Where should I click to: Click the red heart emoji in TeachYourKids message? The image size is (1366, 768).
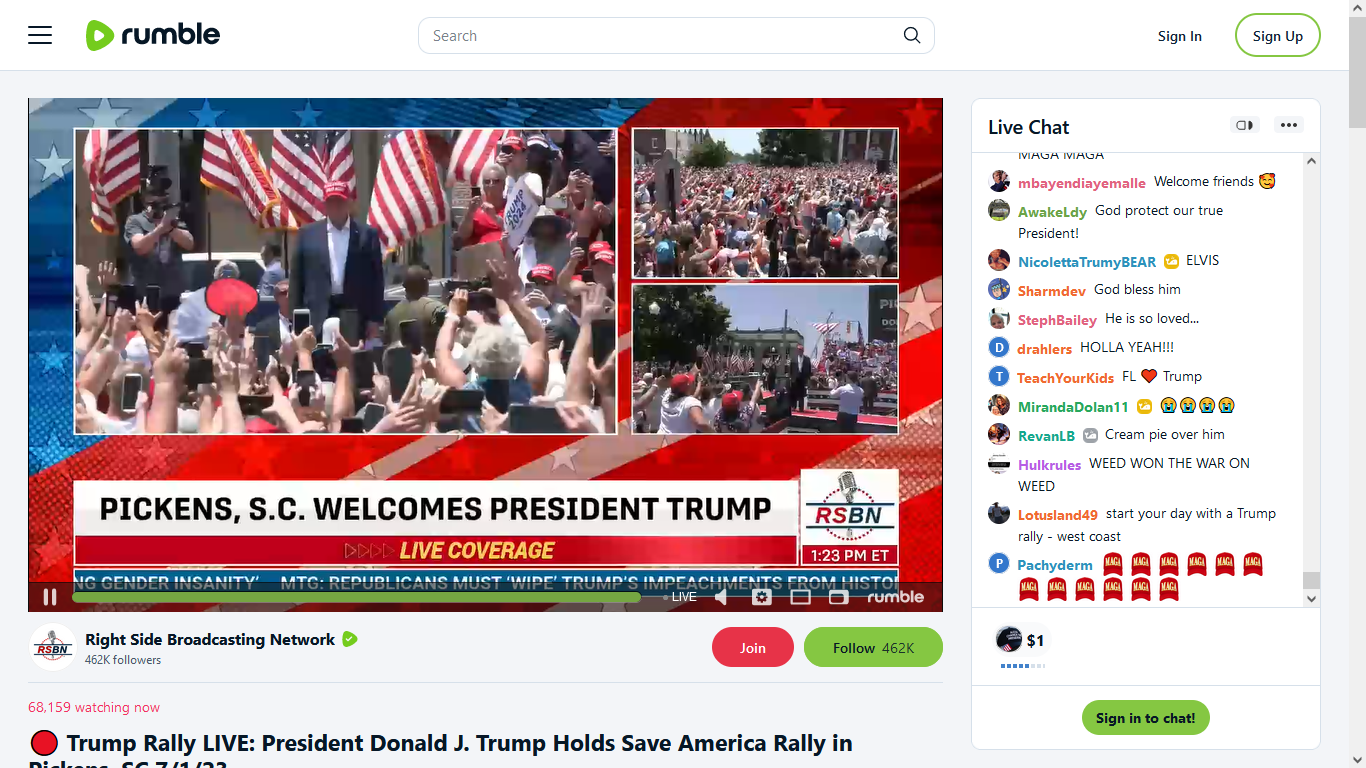pyautogui.click(x=1149, y=377)
